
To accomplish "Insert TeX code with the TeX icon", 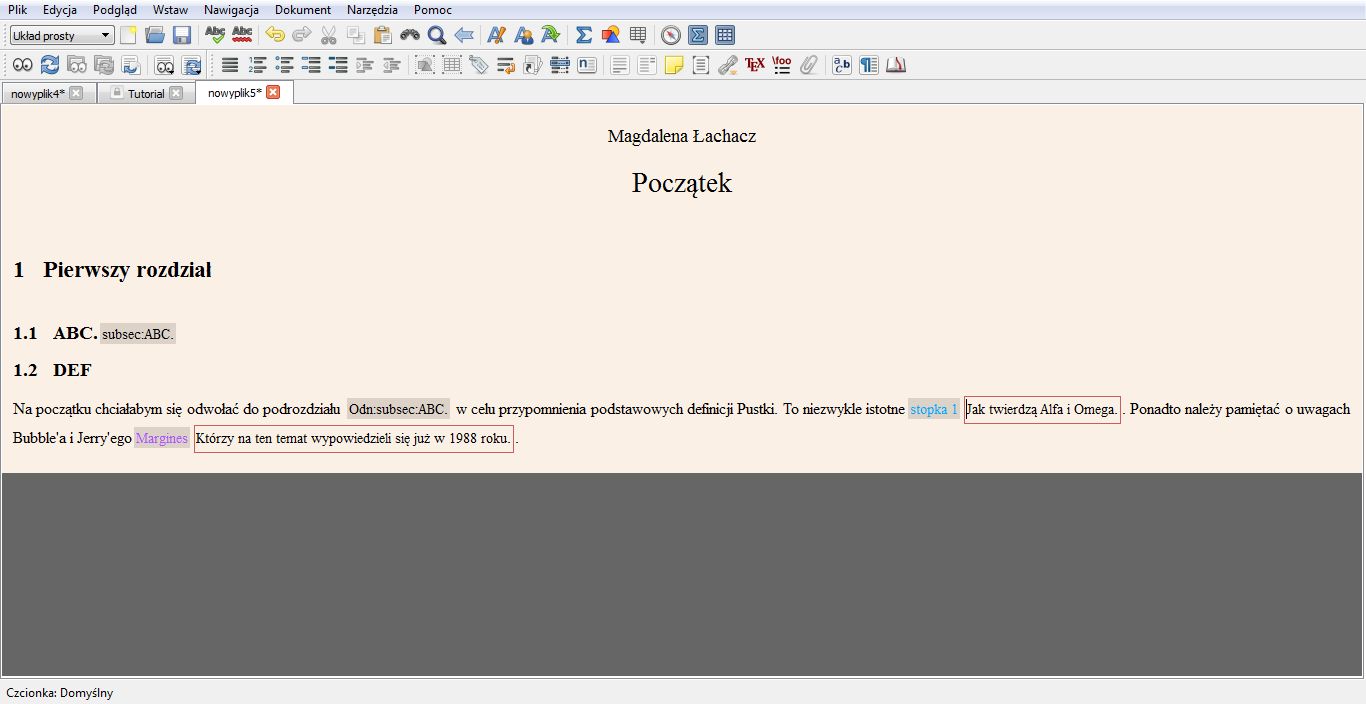I will 755,65.
